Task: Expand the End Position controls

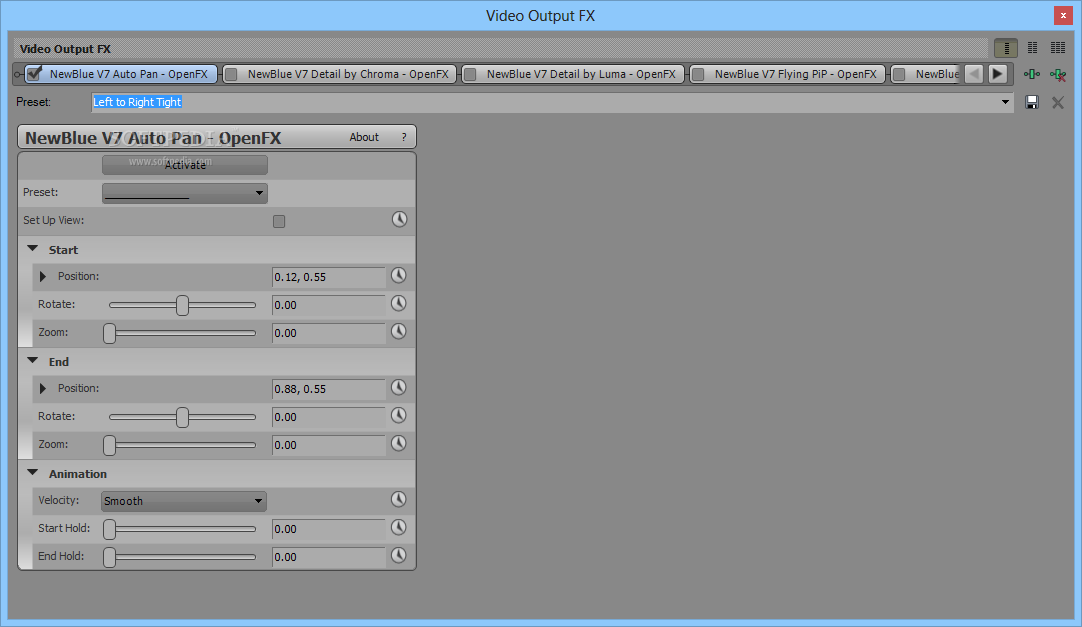Action: [x=43, y=388]
